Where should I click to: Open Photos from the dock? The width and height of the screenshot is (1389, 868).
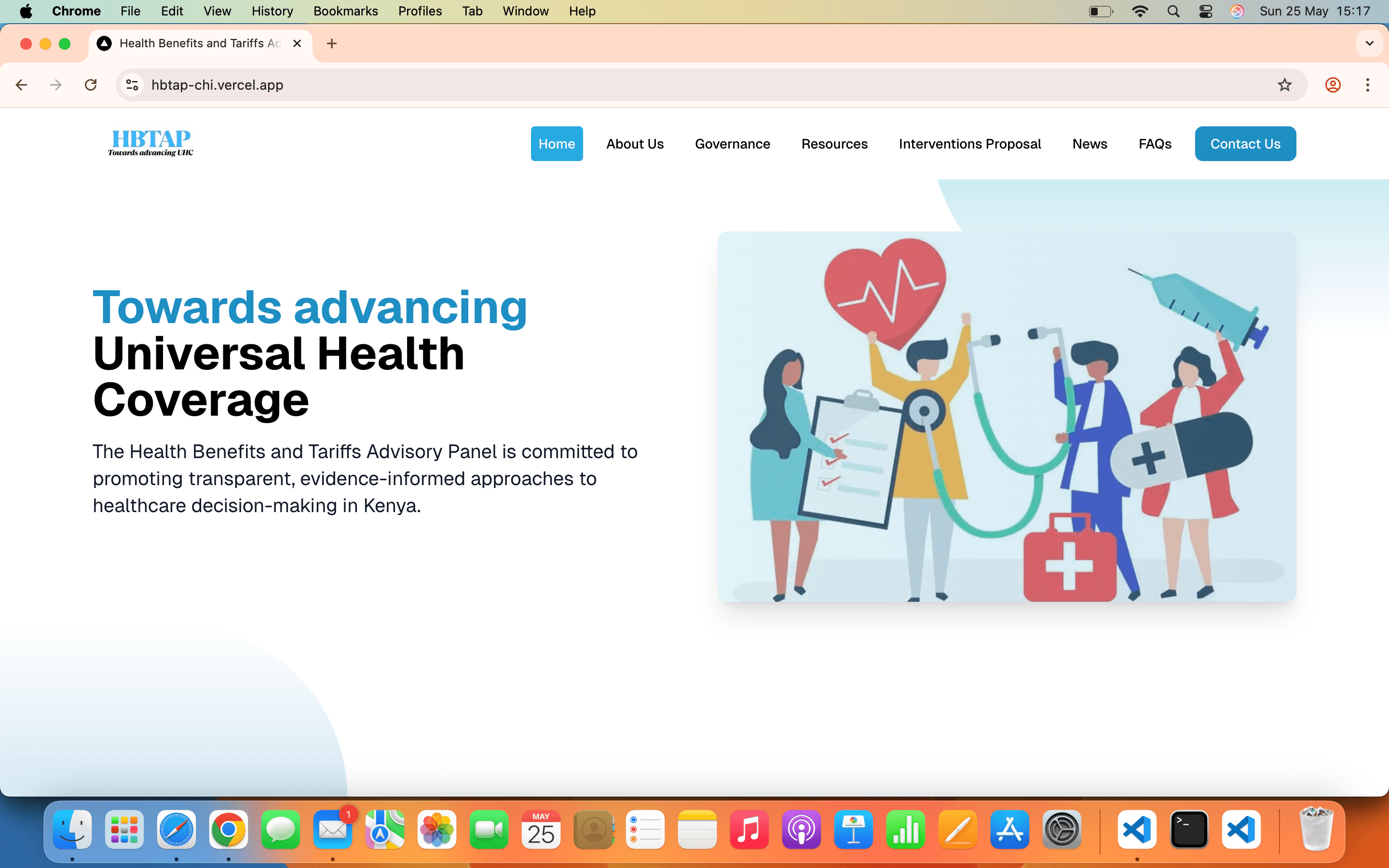(437, 829)
